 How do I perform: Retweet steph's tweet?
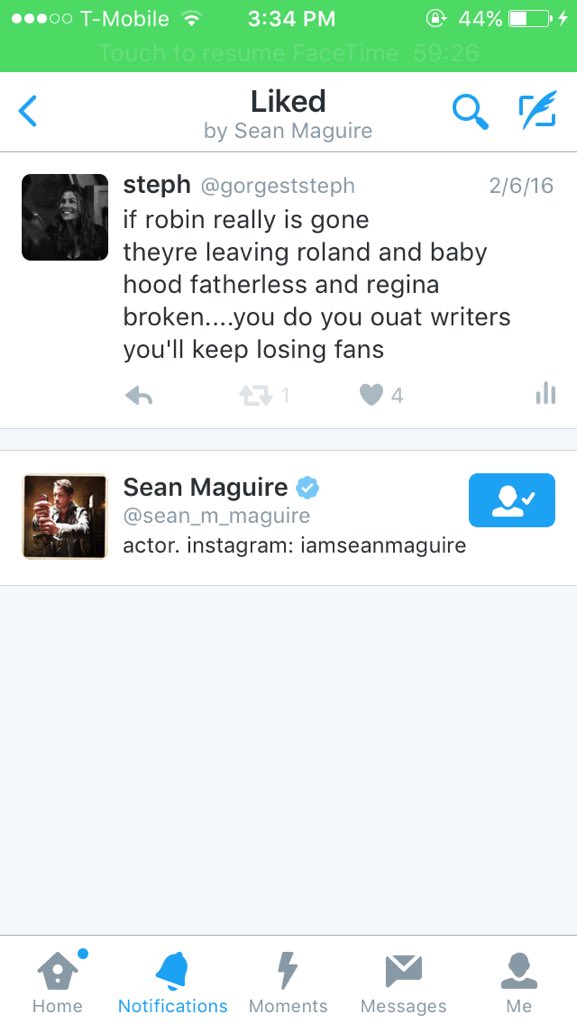tap(255, 395)
